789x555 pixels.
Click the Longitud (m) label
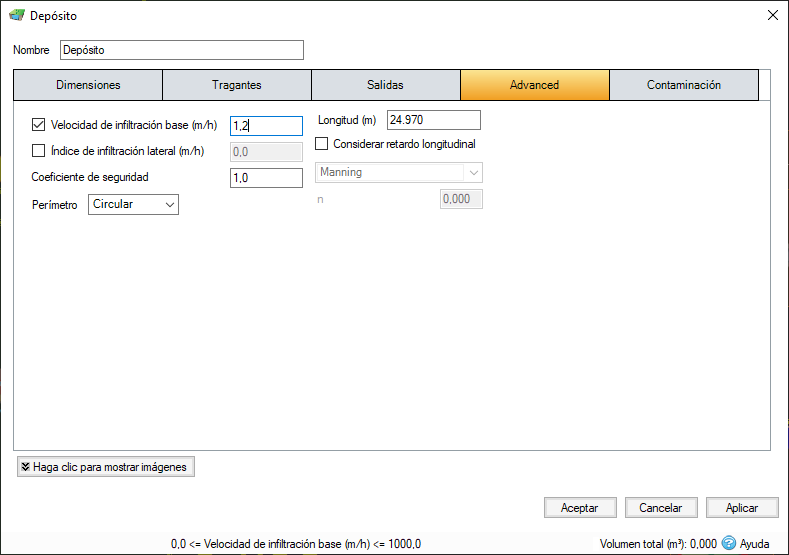click(x=347, y=120)
